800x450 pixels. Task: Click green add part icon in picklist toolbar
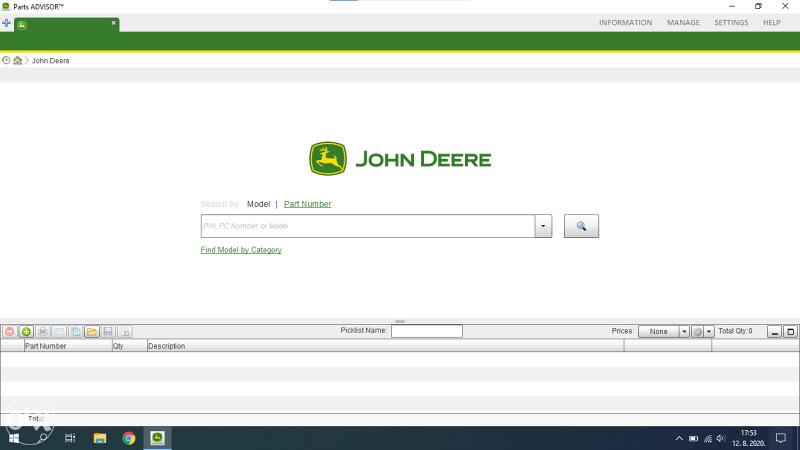(26, 331)
